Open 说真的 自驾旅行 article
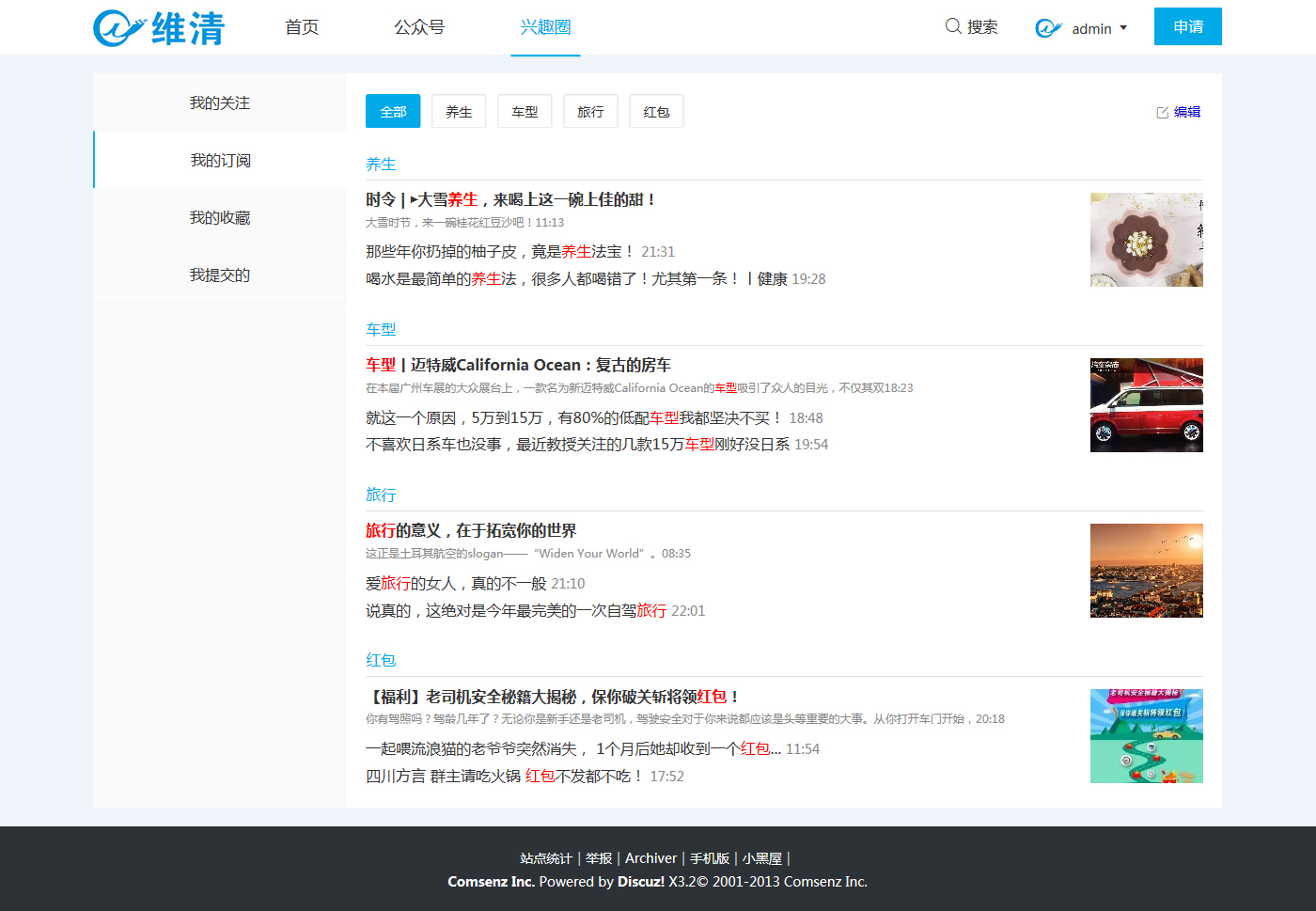1316x911 pixels. 516,610
